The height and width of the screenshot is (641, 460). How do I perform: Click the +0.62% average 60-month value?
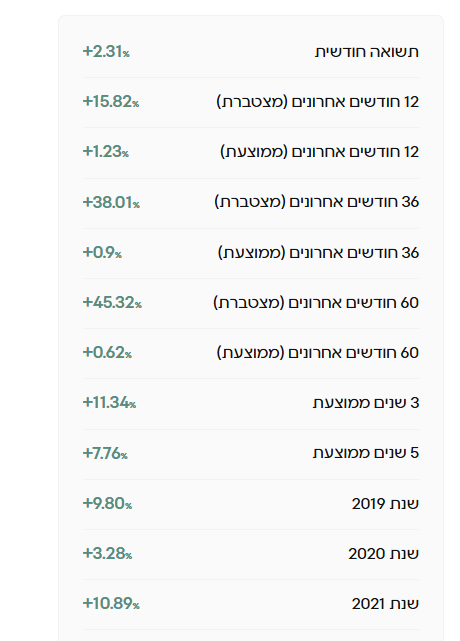[107, 352]
